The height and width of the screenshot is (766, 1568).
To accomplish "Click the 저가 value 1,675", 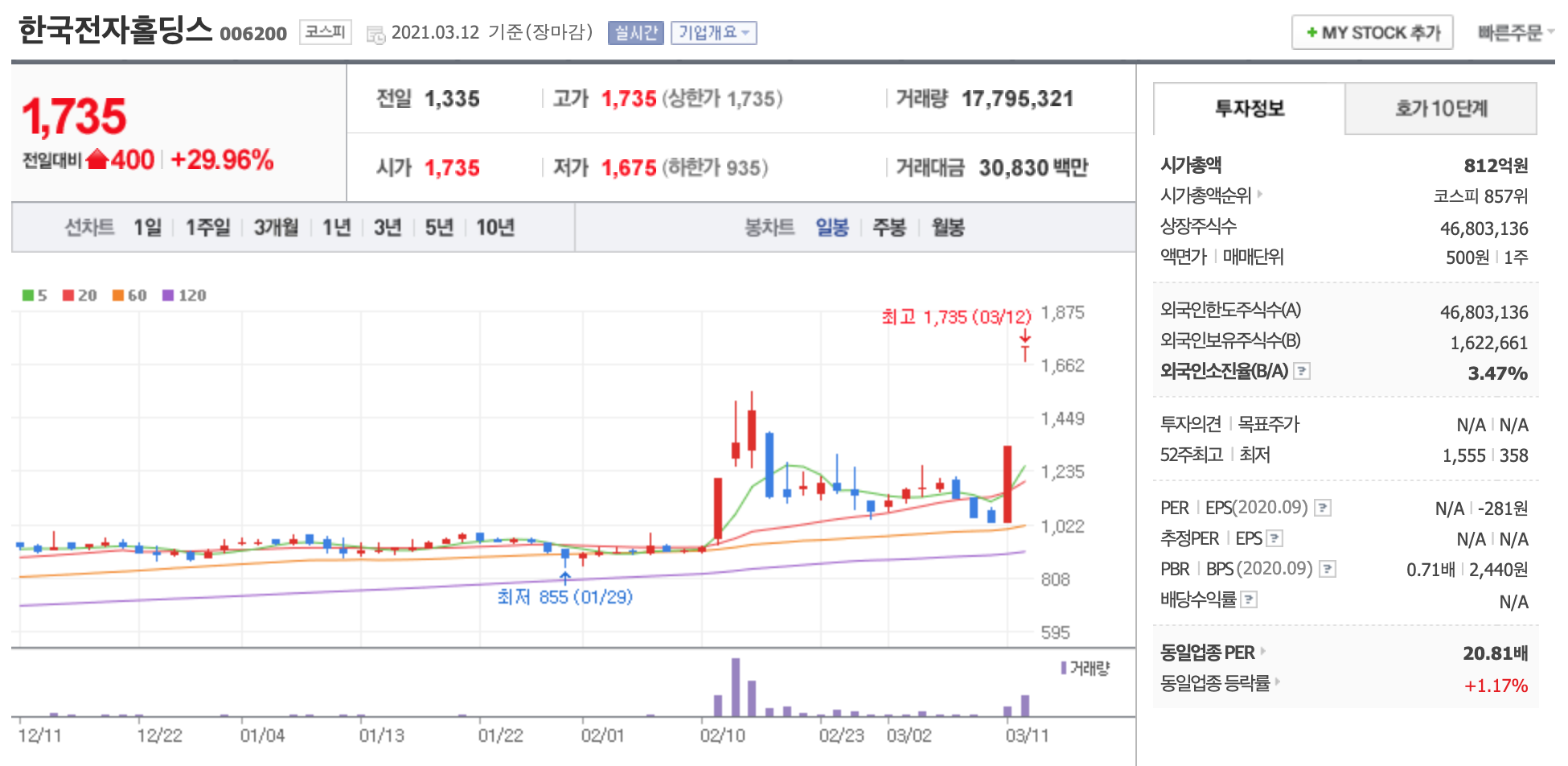I will (x=629, y=167).
